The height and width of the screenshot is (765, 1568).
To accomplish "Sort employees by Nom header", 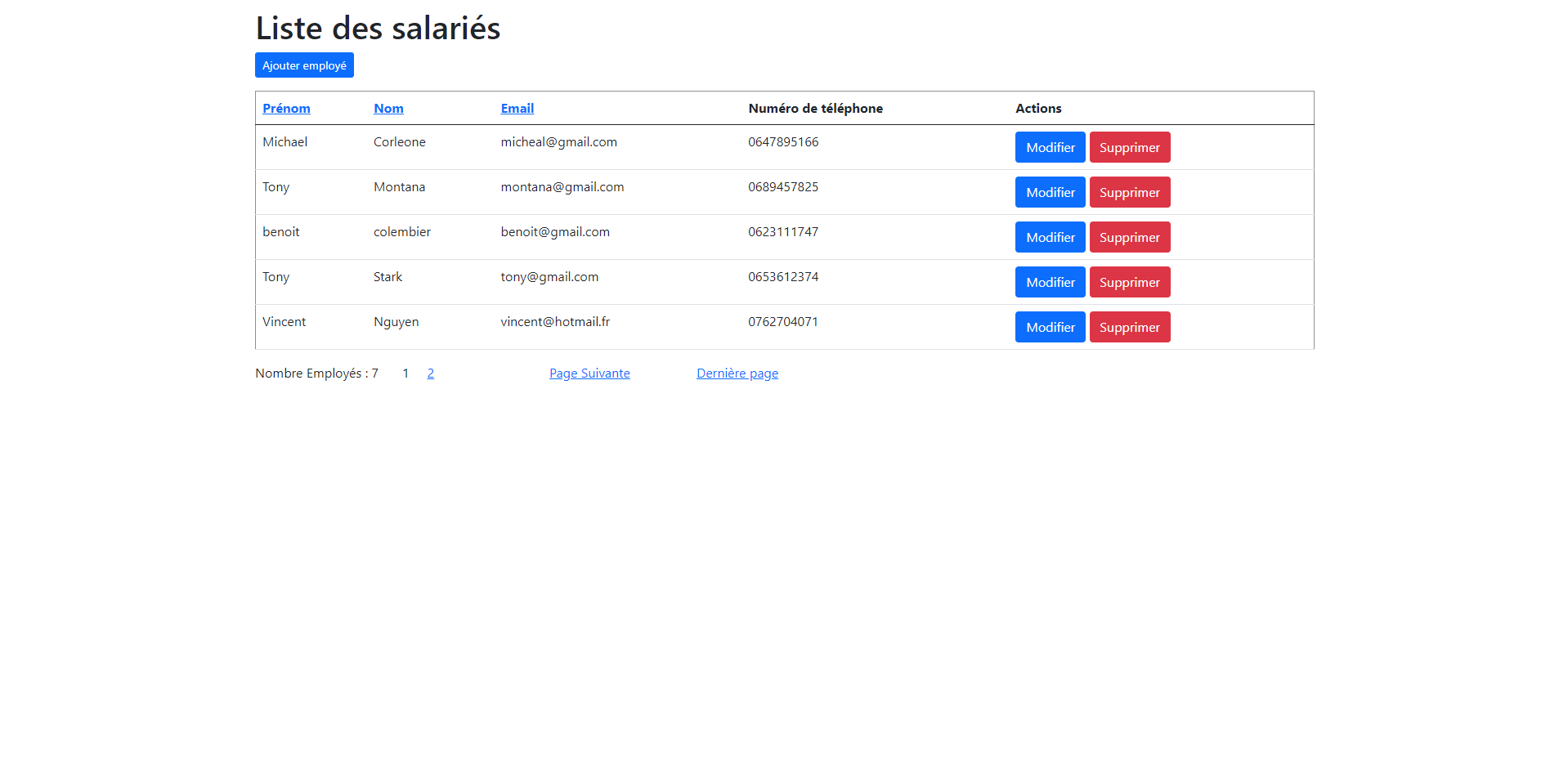I will tap(388, 109).
